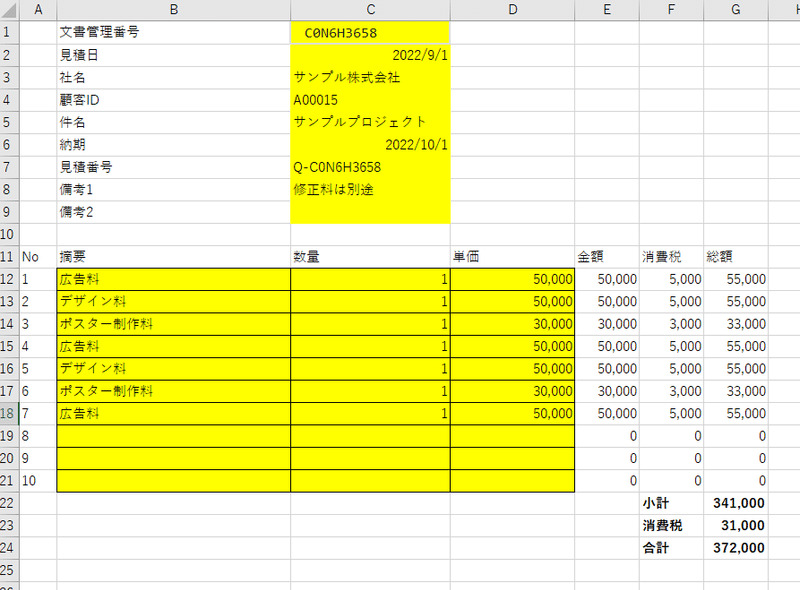
Task: Click the 消費税 total showing 31,000
Action: click(x=740, y=525)
